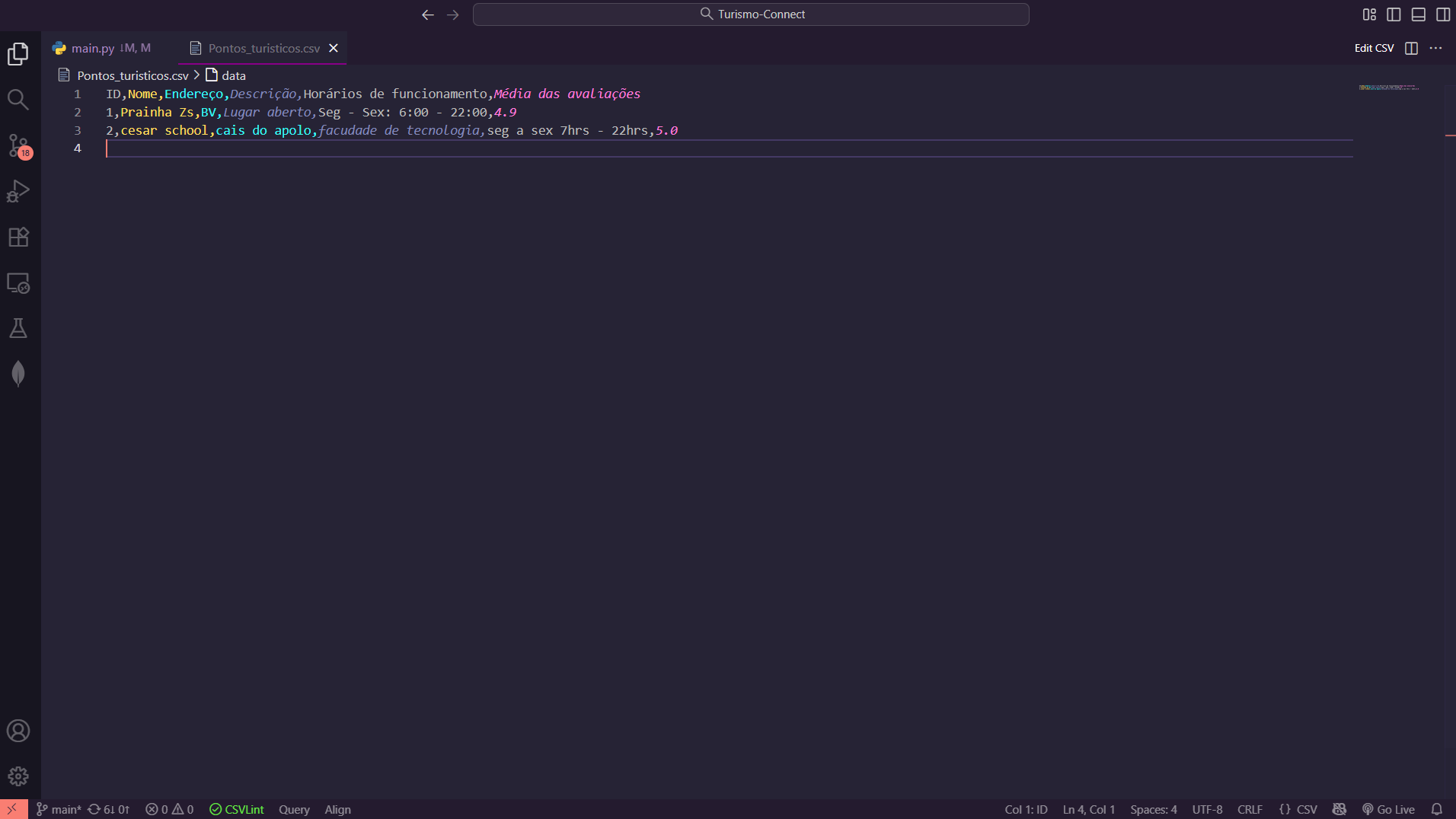1456x819 pixels.
Task: Open the MongoDB leaf icon
Action: pyautogui.click(x=18, y=374)
